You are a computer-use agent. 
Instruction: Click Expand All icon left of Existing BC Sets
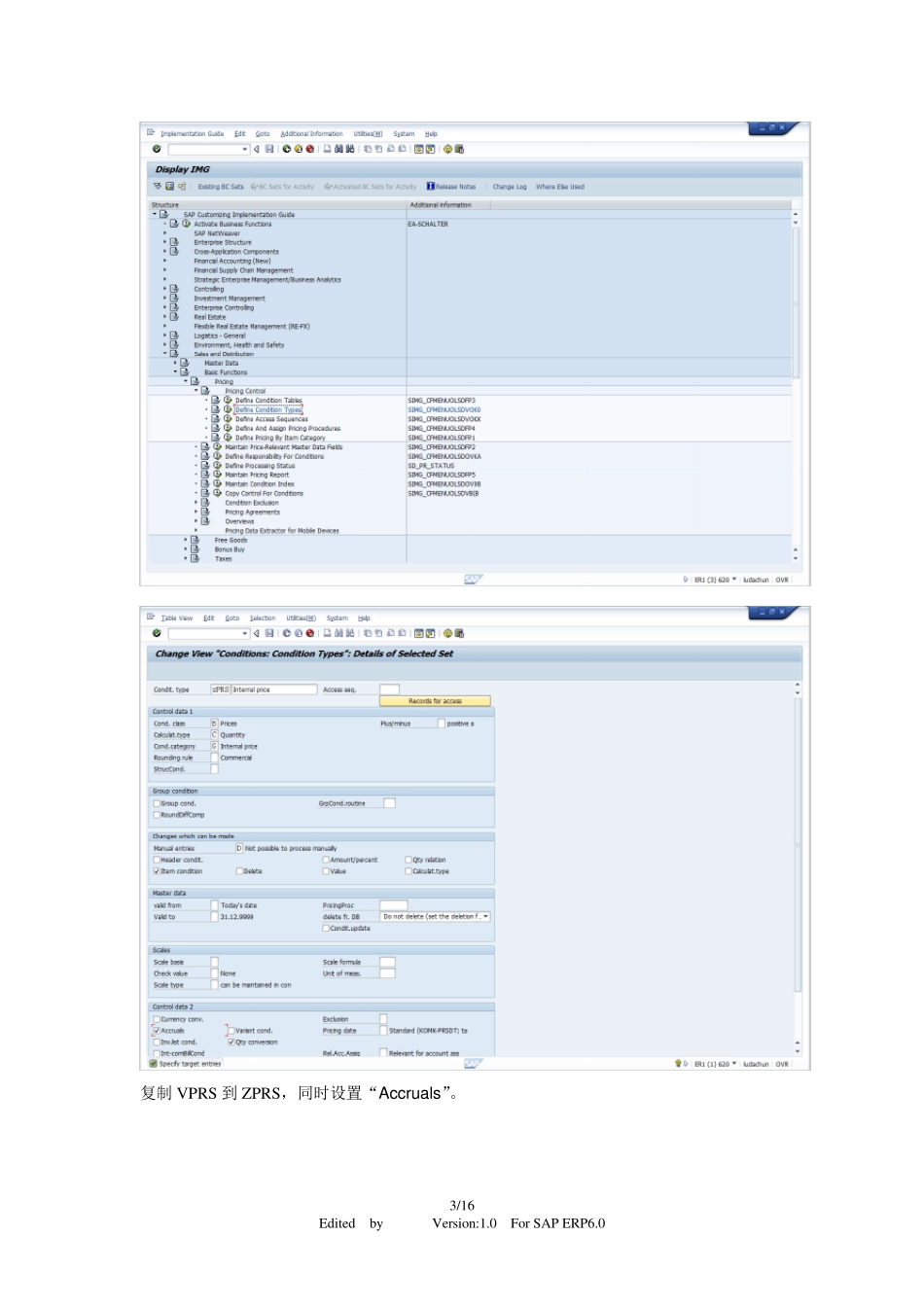(158, 186)
